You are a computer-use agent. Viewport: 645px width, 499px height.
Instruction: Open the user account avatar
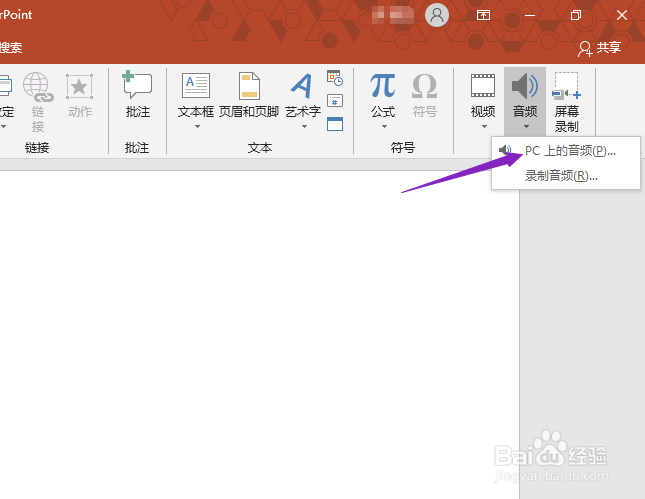click(x=436, y=16)
